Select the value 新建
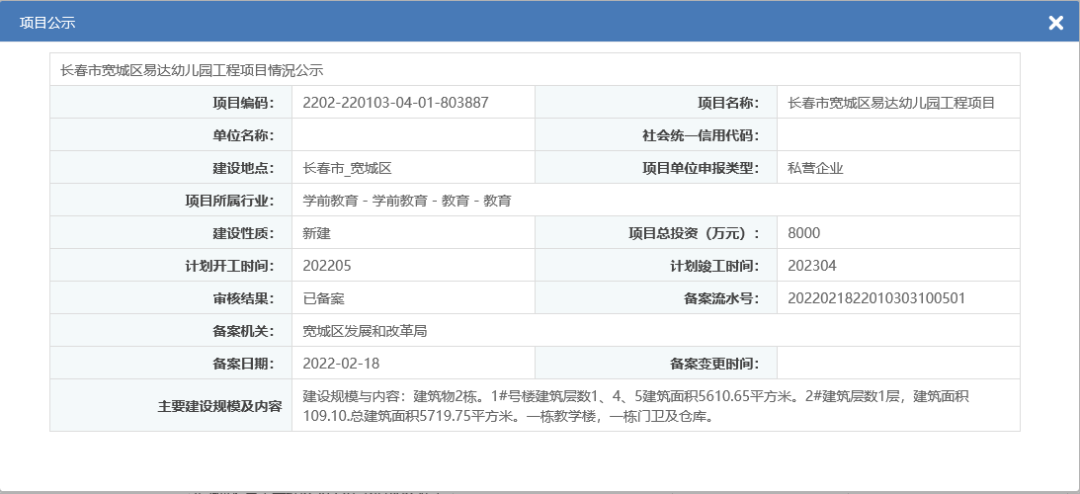The image size is (1080, 494). tap(317, 233)
